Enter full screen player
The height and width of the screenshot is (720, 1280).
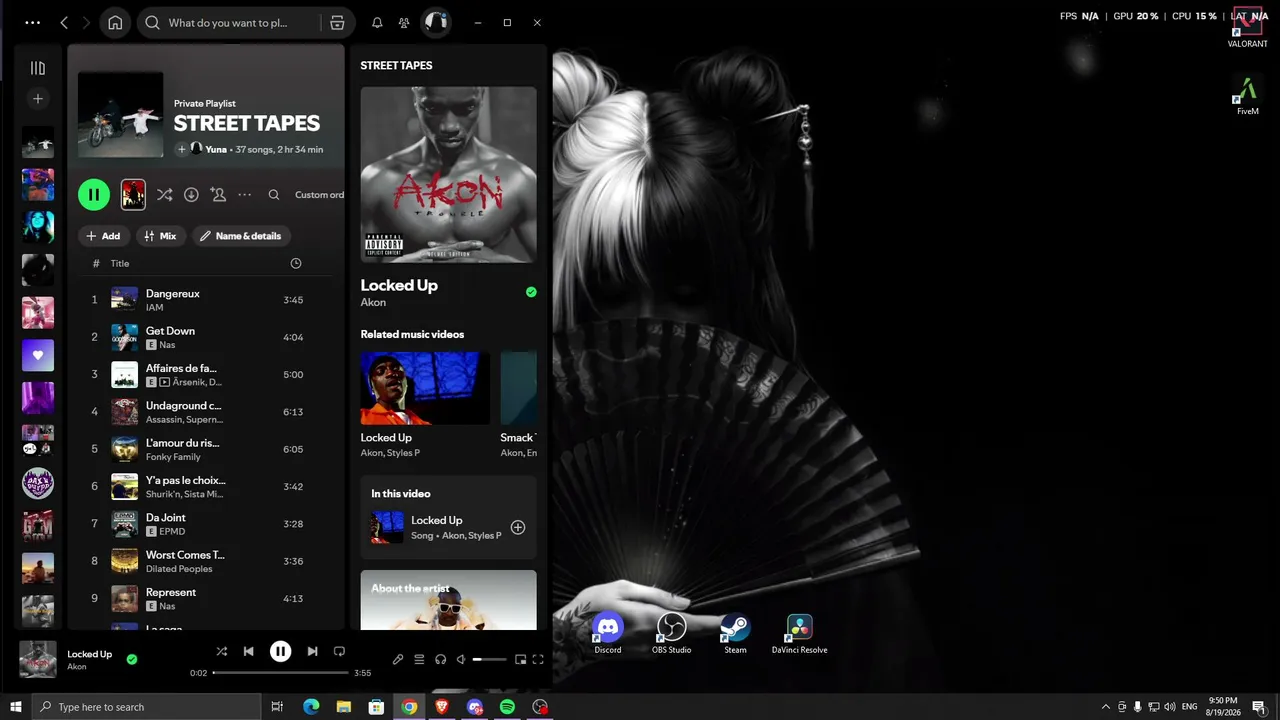point(538,659)
